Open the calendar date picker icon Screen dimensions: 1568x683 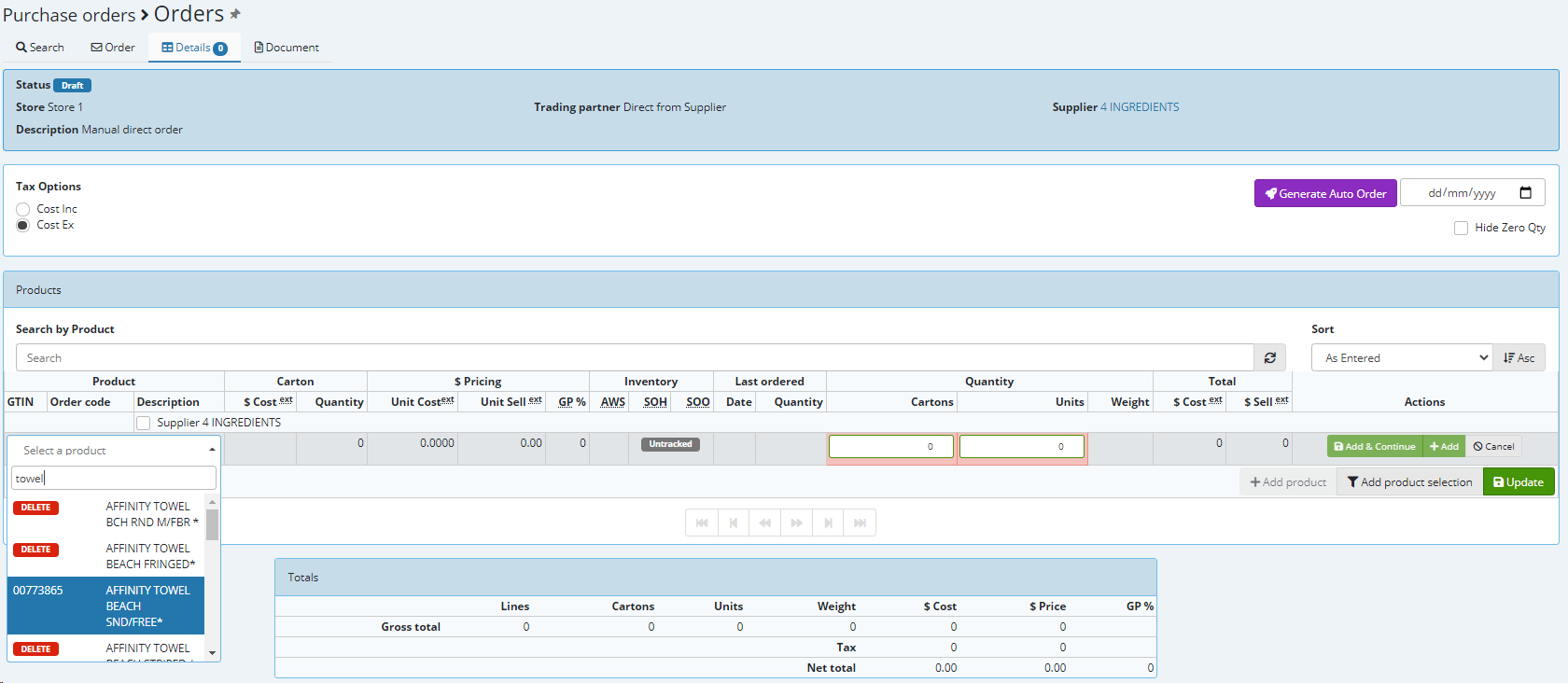[1526, 193]
